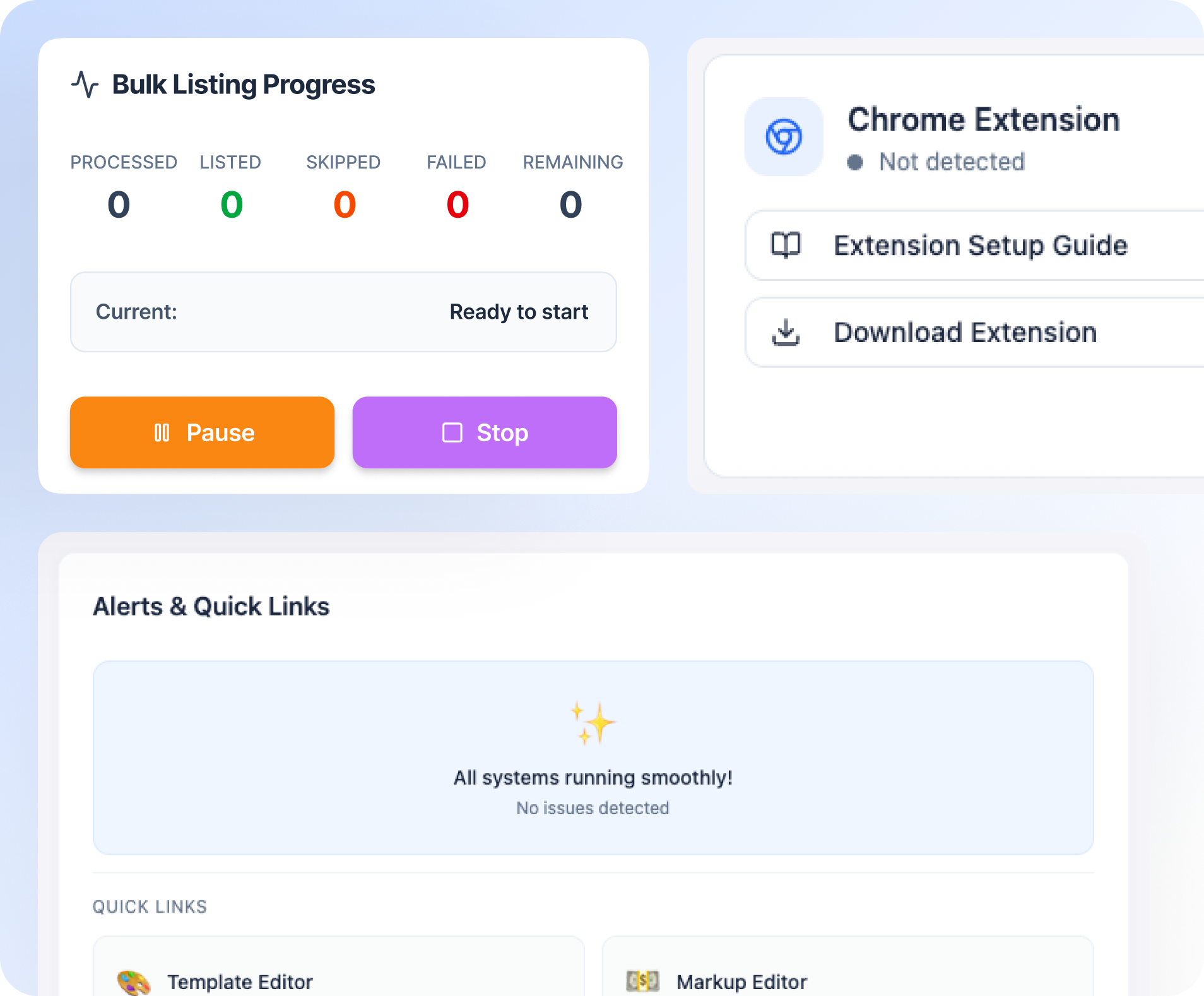Download the Chrome extension
1204x996 pixels.
(x=965, y=332)
